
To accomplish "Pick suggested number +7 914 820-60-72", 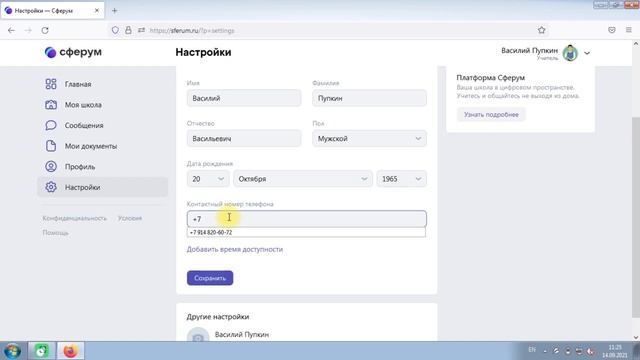I will point(306,232).
